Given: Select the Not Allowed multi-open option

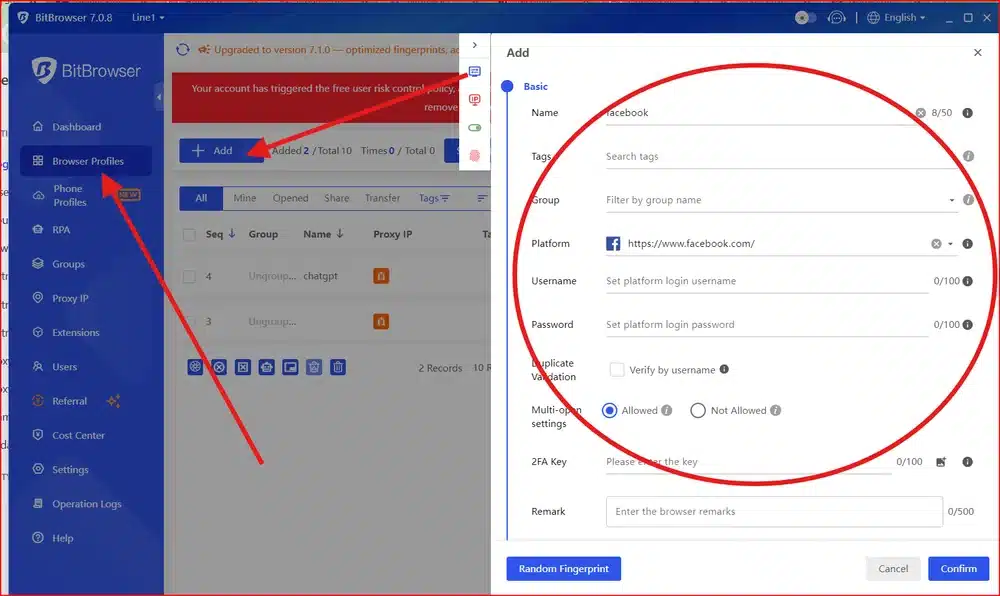Looking at the screenshot, I should click(699, 410).
